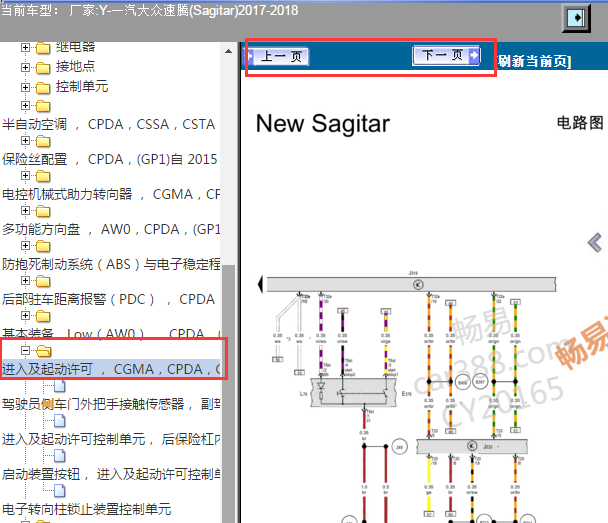Click folder icon above 后部驻车距离报警
The width and height of the screenshot is (608, 523).
(x=43, y=281)
